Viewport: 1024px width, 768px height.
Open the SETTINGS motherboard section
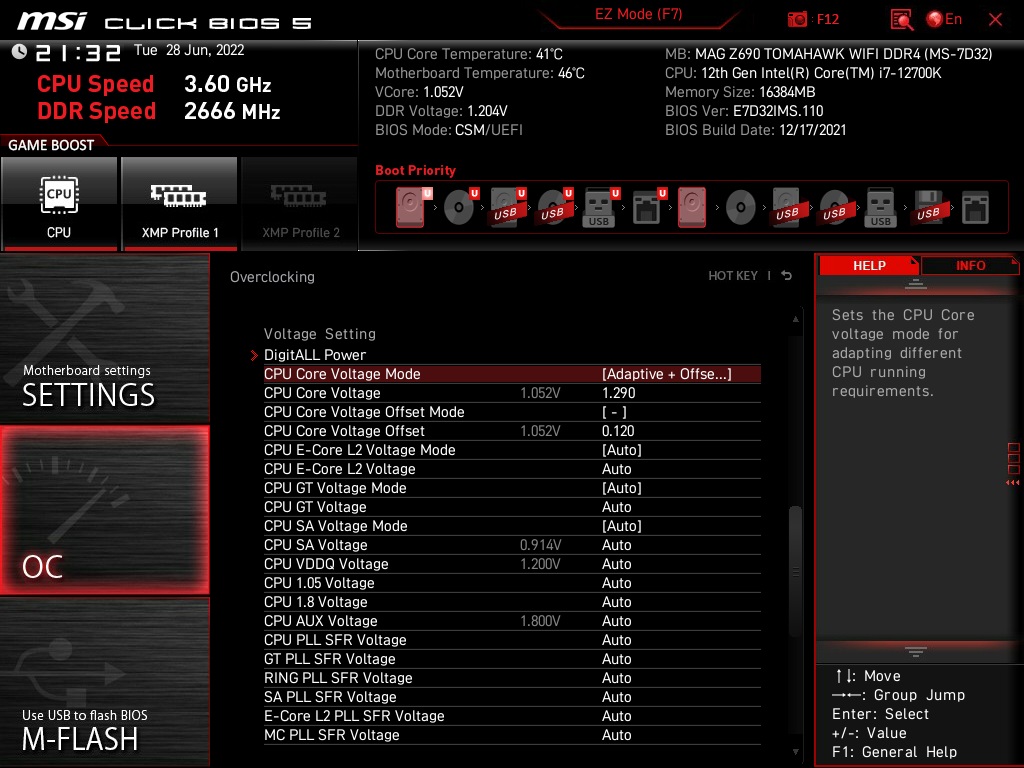[104, 338]
